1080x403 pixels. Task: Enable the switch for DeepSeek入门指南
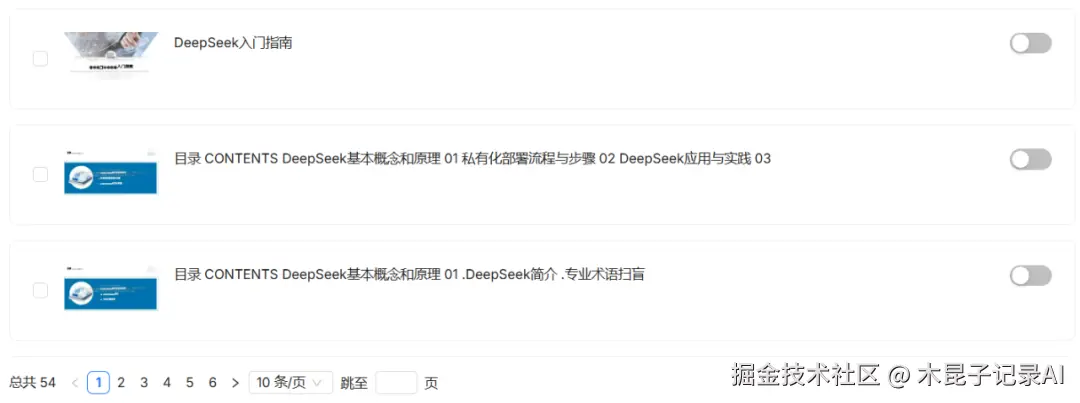point(1030,43)
